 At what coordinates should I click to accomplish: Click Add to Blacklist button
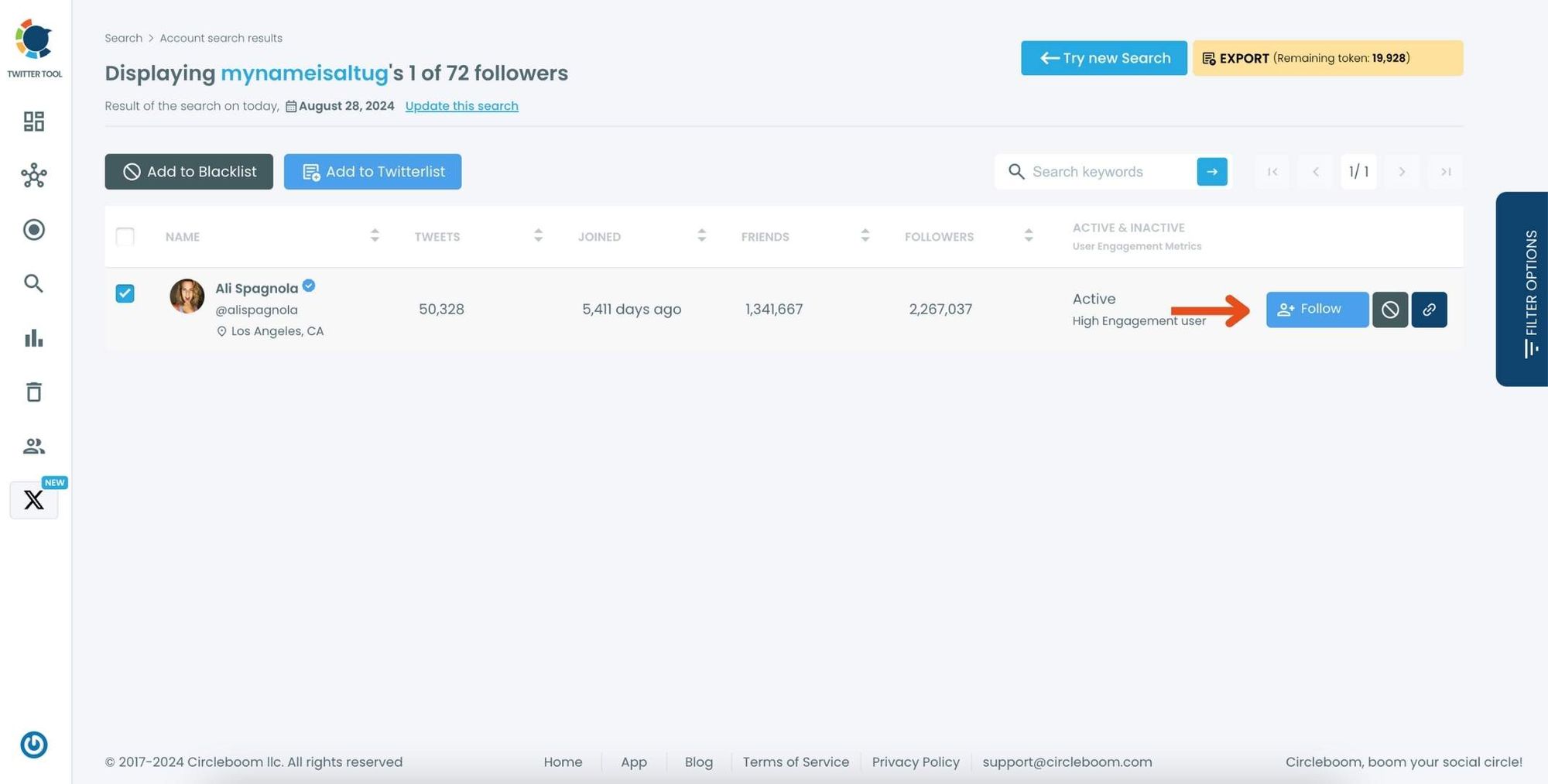pyautogui.click(x=189, y=172)
